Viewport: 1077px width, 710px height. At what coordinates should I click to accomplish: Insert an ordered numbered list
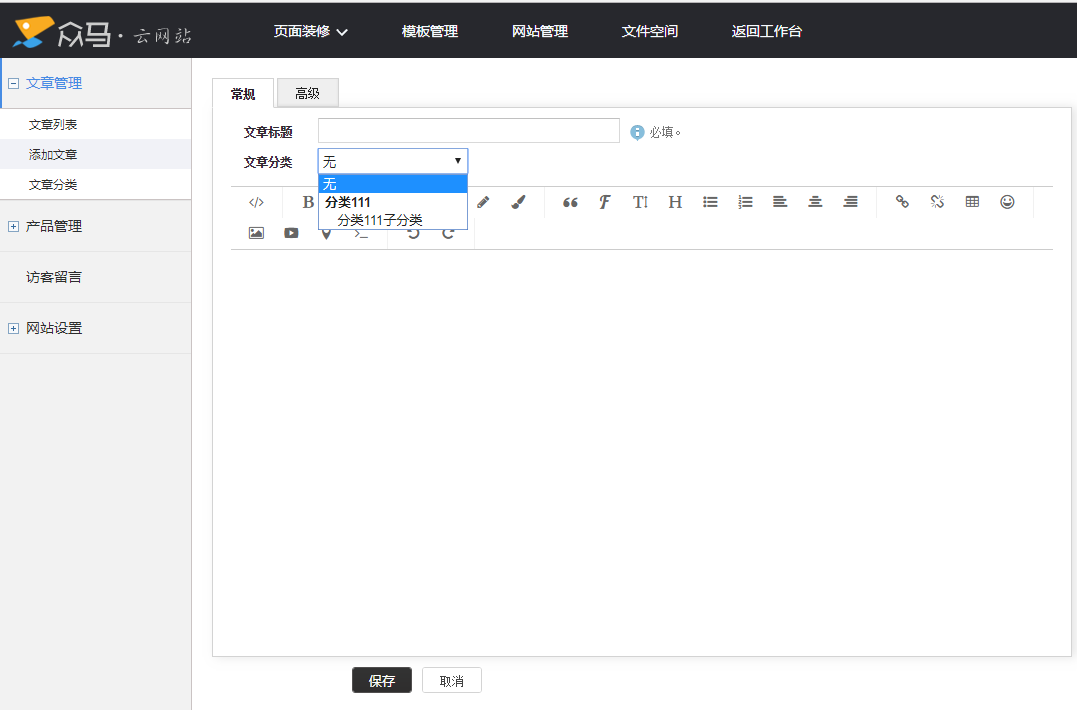745,202
